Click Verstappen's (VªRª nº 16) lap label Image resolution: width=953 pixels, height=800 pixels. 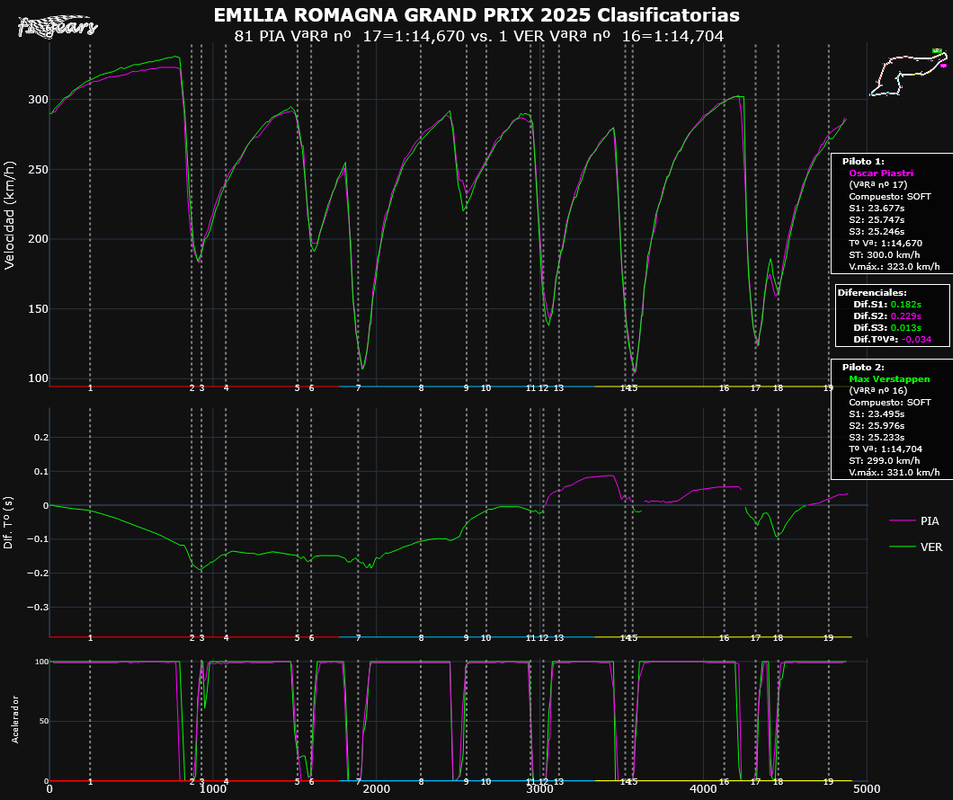878,391
